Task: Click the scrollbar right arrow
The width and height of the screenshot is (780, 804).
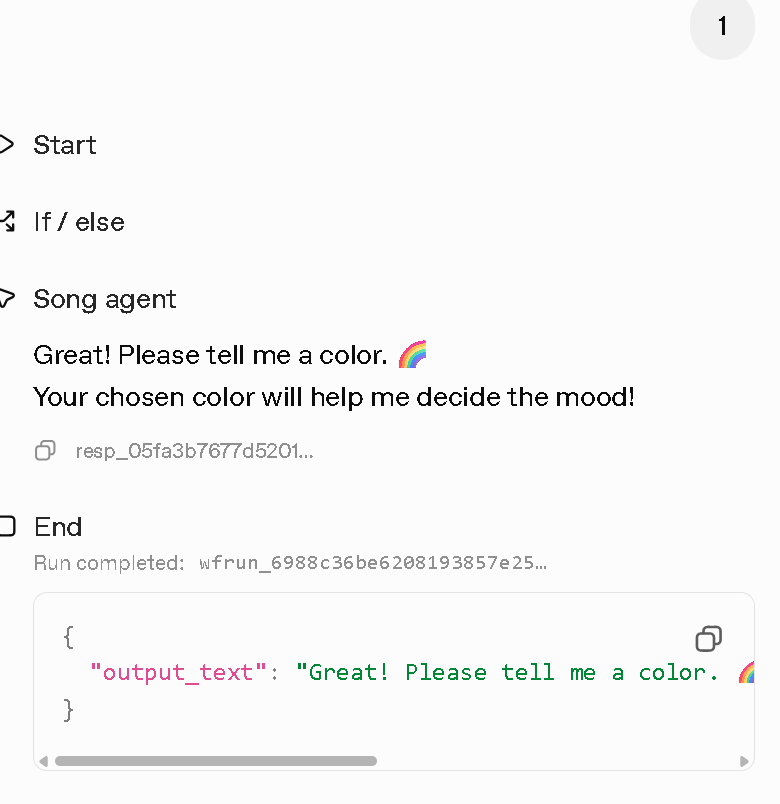Action: coord(744,761)
